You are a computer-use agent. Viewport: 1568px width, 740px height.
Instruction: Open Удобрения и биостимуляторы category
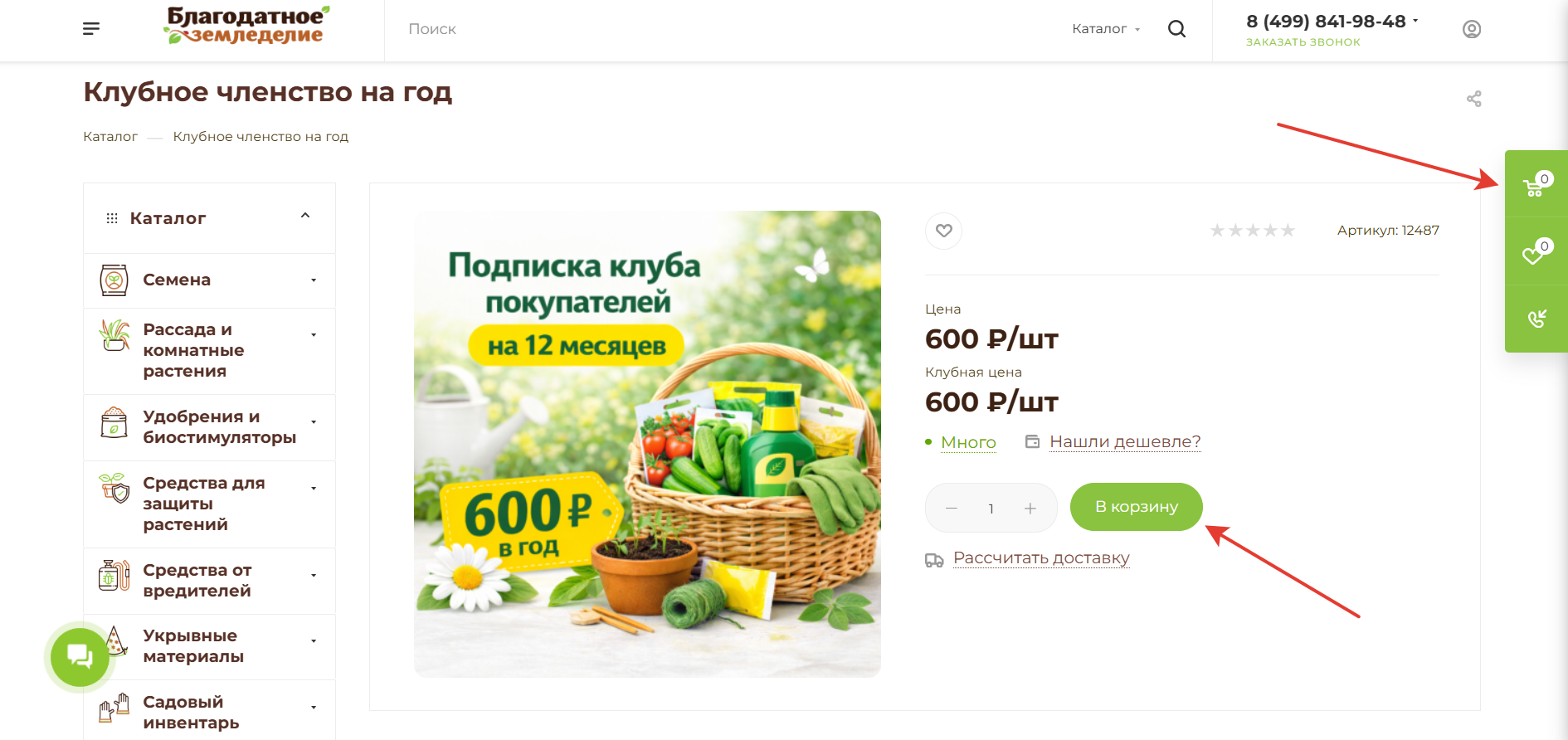(219, 427)
